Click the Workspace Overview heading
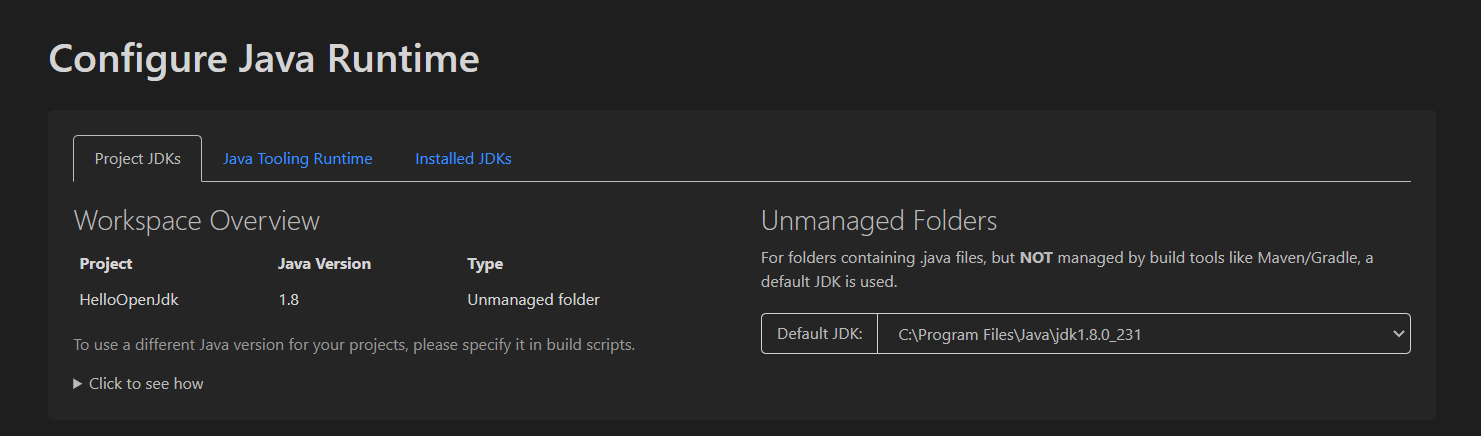 [x=197, y=221]
